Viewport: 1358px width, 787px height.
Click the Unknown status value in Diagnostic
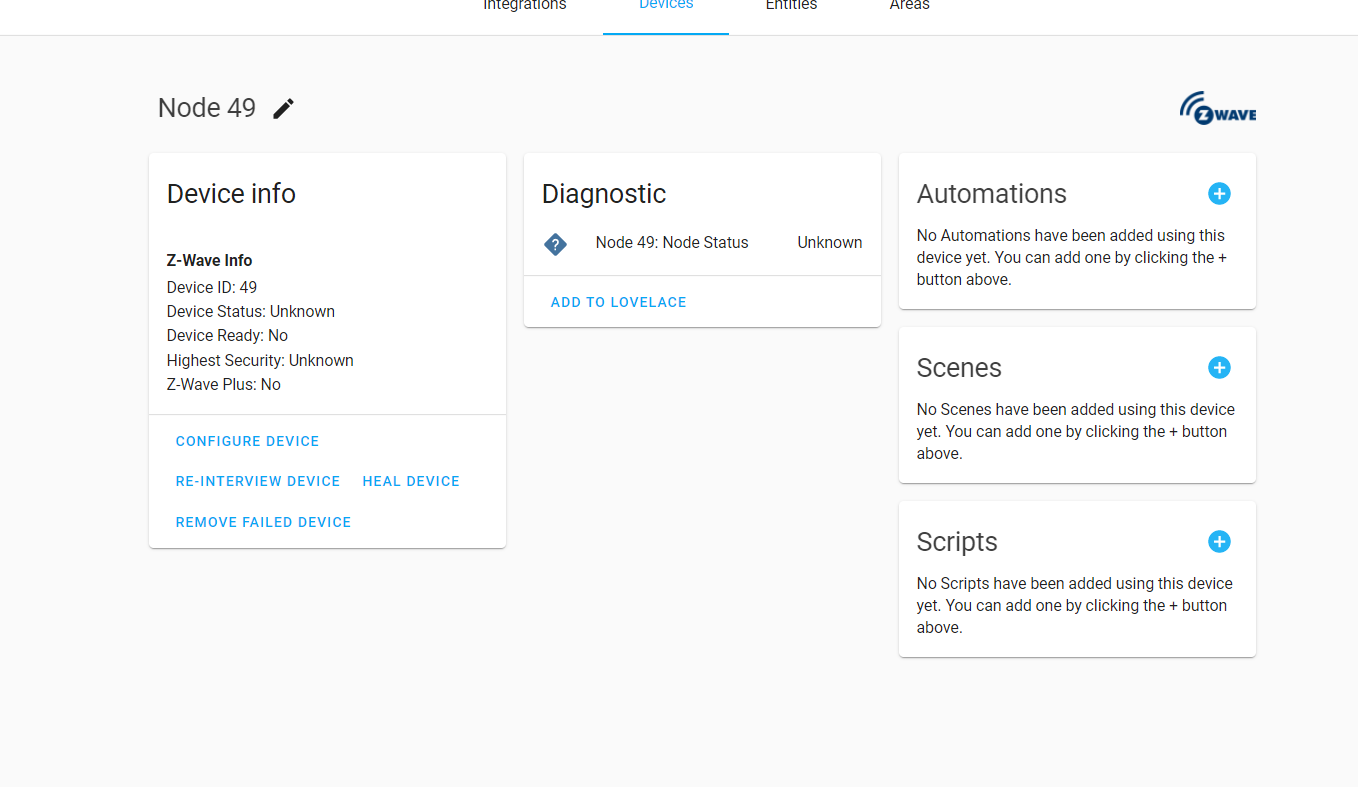coord(829,242)
